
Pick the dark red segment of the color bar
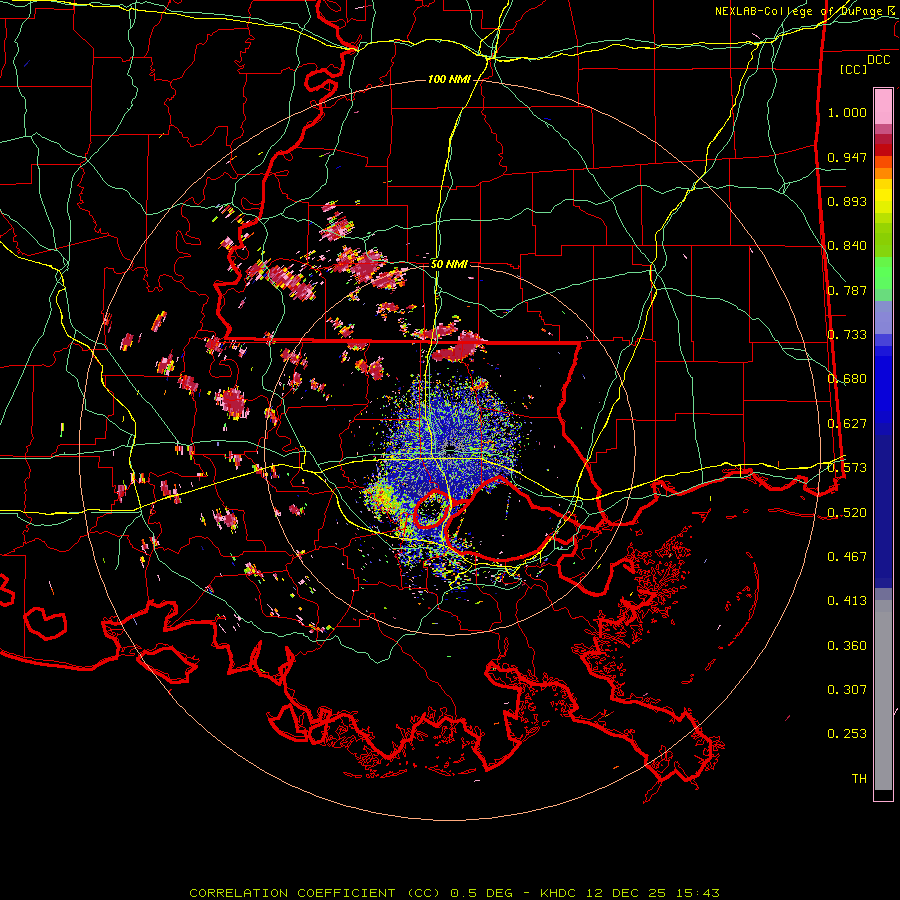883,145
